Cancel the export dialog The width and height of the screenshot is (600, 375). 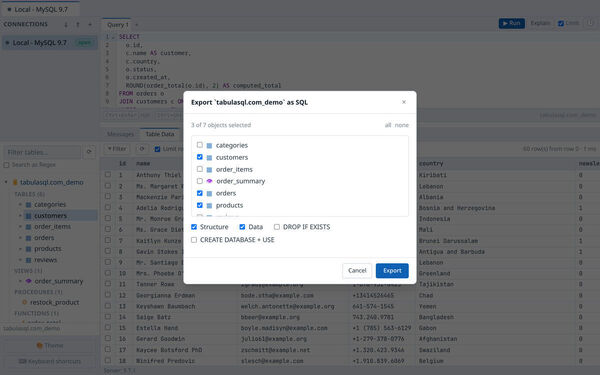pyautogui.click(x=357, y=271)
